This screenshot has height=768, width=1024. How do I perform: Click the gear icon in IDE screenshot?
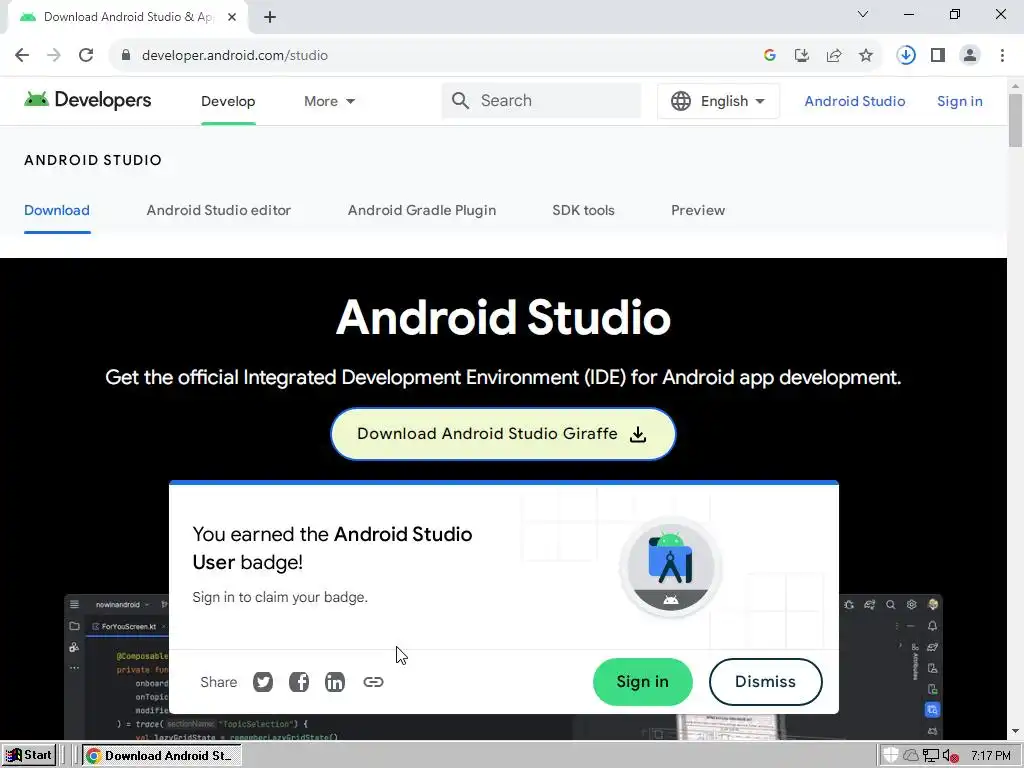912,605
